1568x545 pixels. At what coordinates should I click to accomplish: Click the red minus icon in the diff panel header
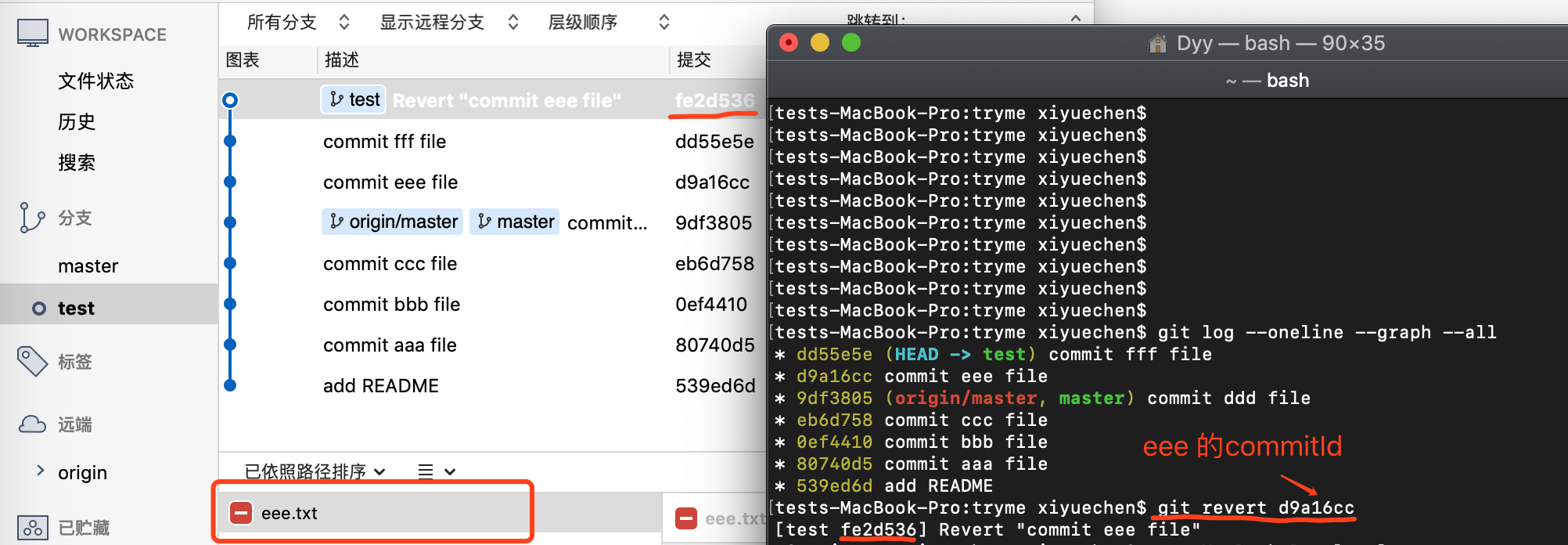686,518
